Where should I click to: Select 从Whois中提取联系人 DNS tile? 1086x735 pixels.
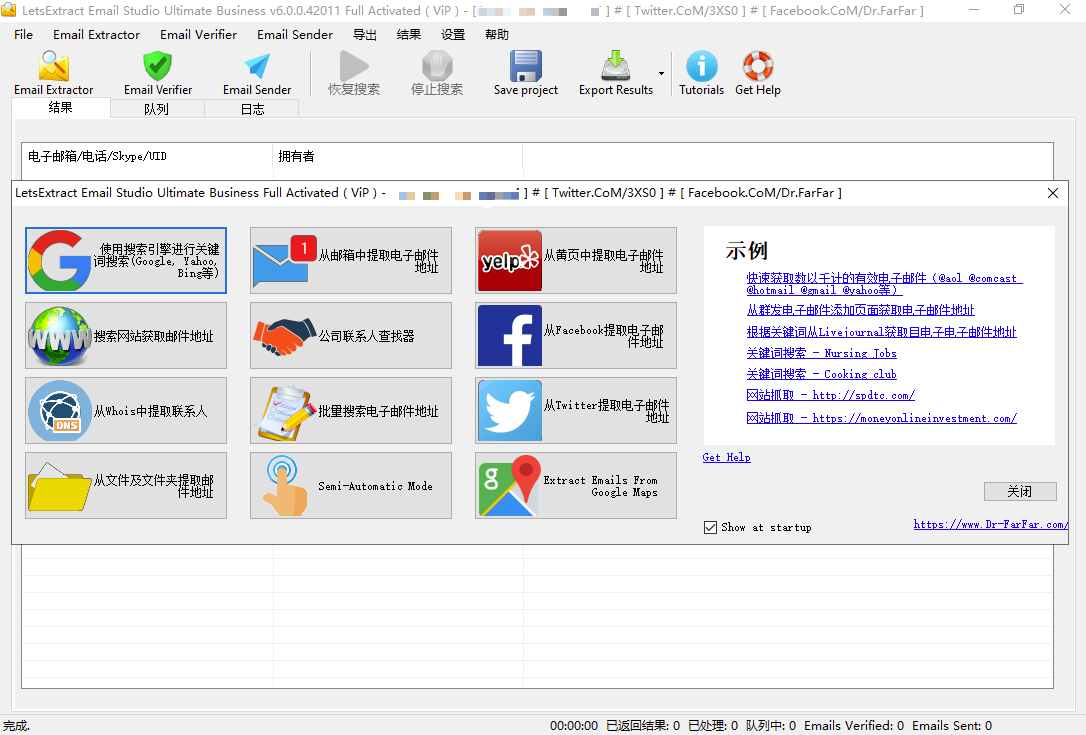tap(126, 410)
